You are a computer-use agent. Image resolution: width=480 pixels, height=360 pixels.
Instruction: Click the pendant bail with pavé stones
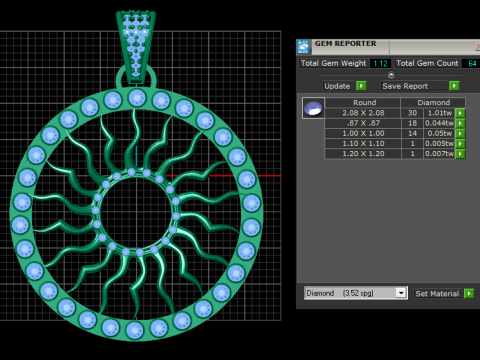pos(136,47)
